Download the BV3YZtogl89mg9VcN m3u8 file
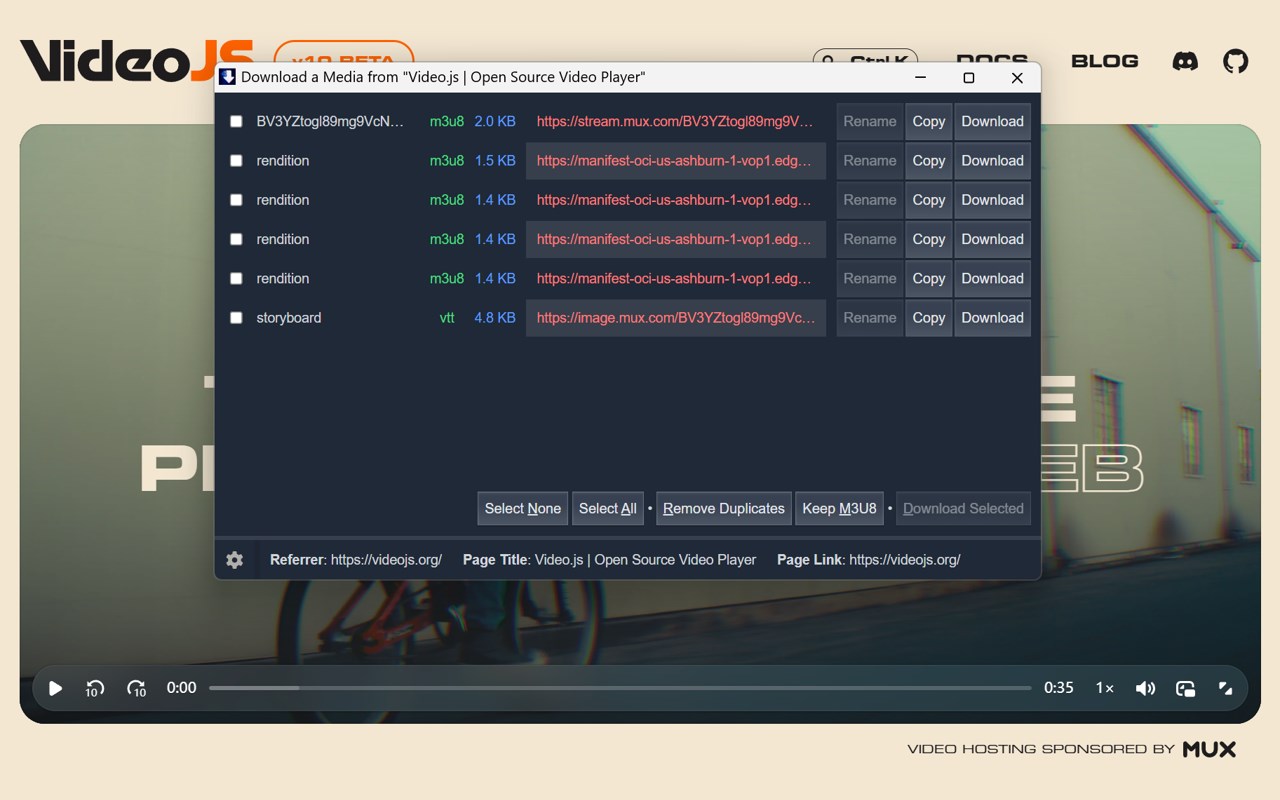 point(993,122)
